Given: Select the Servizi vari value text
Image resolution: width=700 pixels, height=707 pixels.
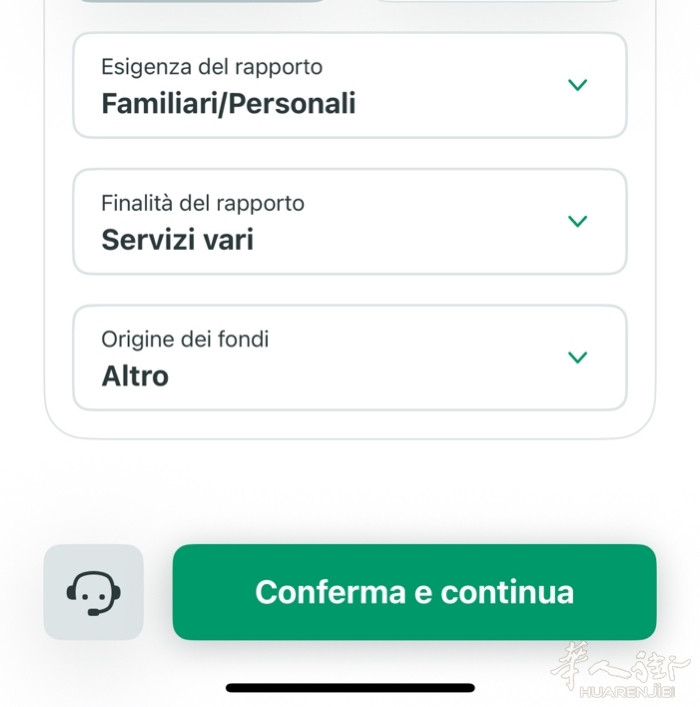Looking at the screenshot, I should [177, 239].
